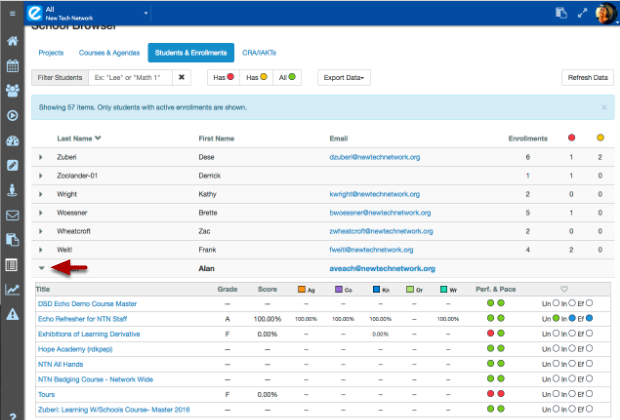
Task: Clear the Filter Students field with X
Action: (x=181, y=78)
